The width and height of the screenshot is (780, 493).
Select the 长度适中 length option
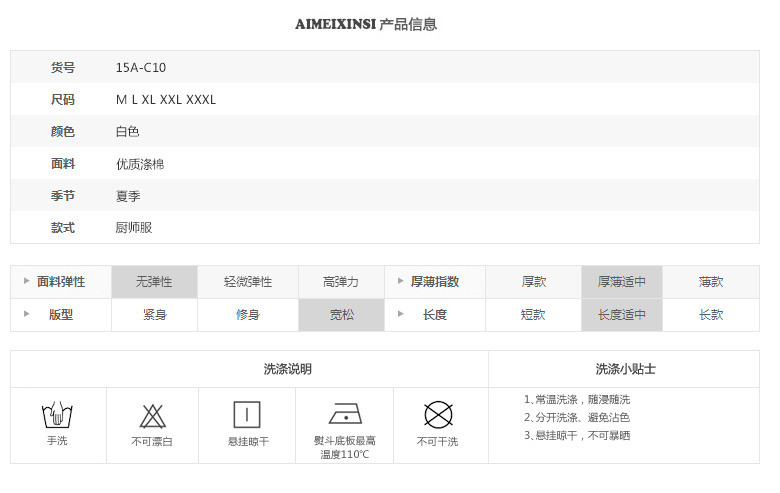[x=622, y=315]
